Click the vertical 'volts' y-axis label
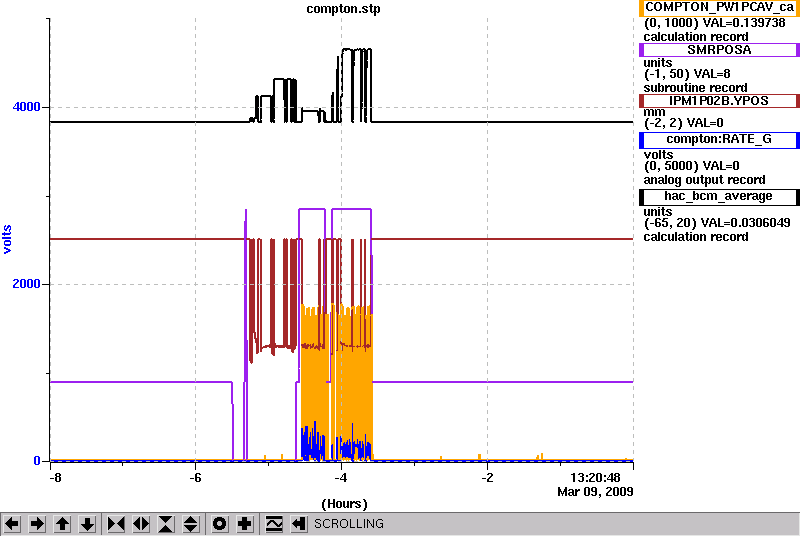The width and height of the screenshot is (800, 536). (x=8, y=239)
